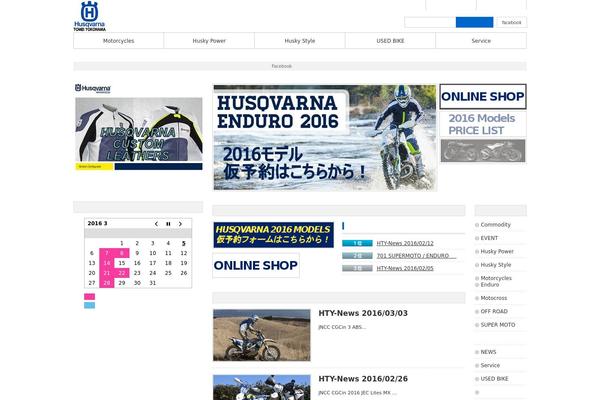Click the blue search button
The height and width of the screenshot is (400, 600).
(474, 22)
